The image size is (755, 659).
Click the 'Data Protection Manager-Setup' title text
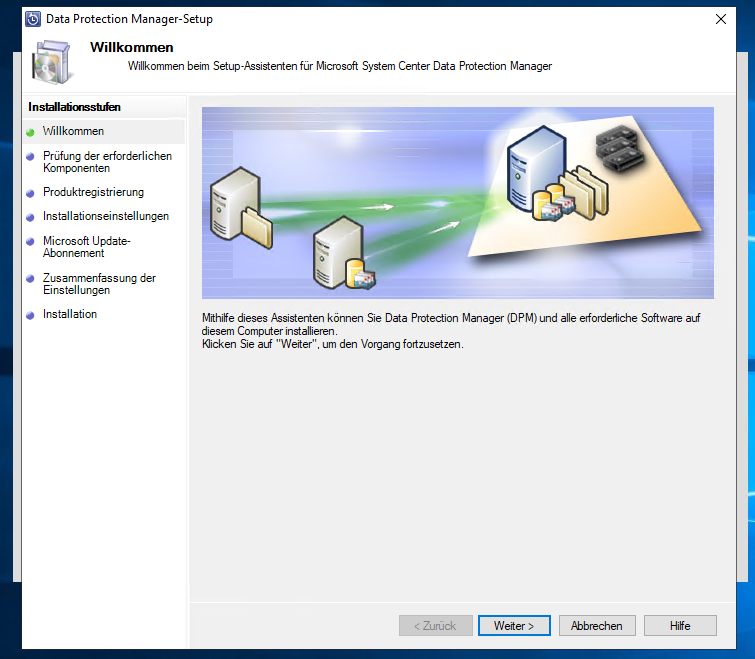click(x=129, y=19)
